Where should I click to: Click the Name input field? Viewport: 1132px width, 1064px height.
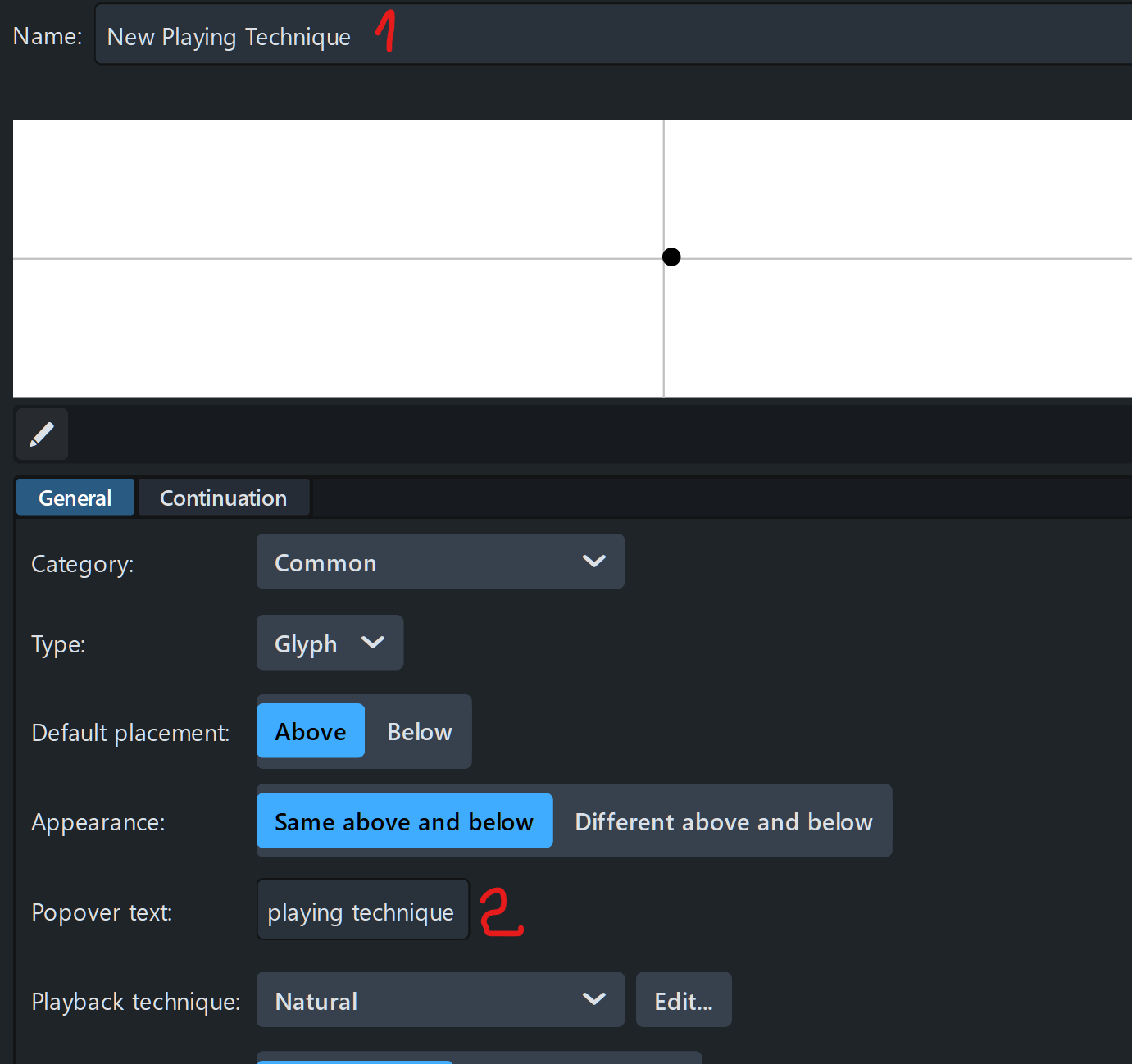click(613, 34)
